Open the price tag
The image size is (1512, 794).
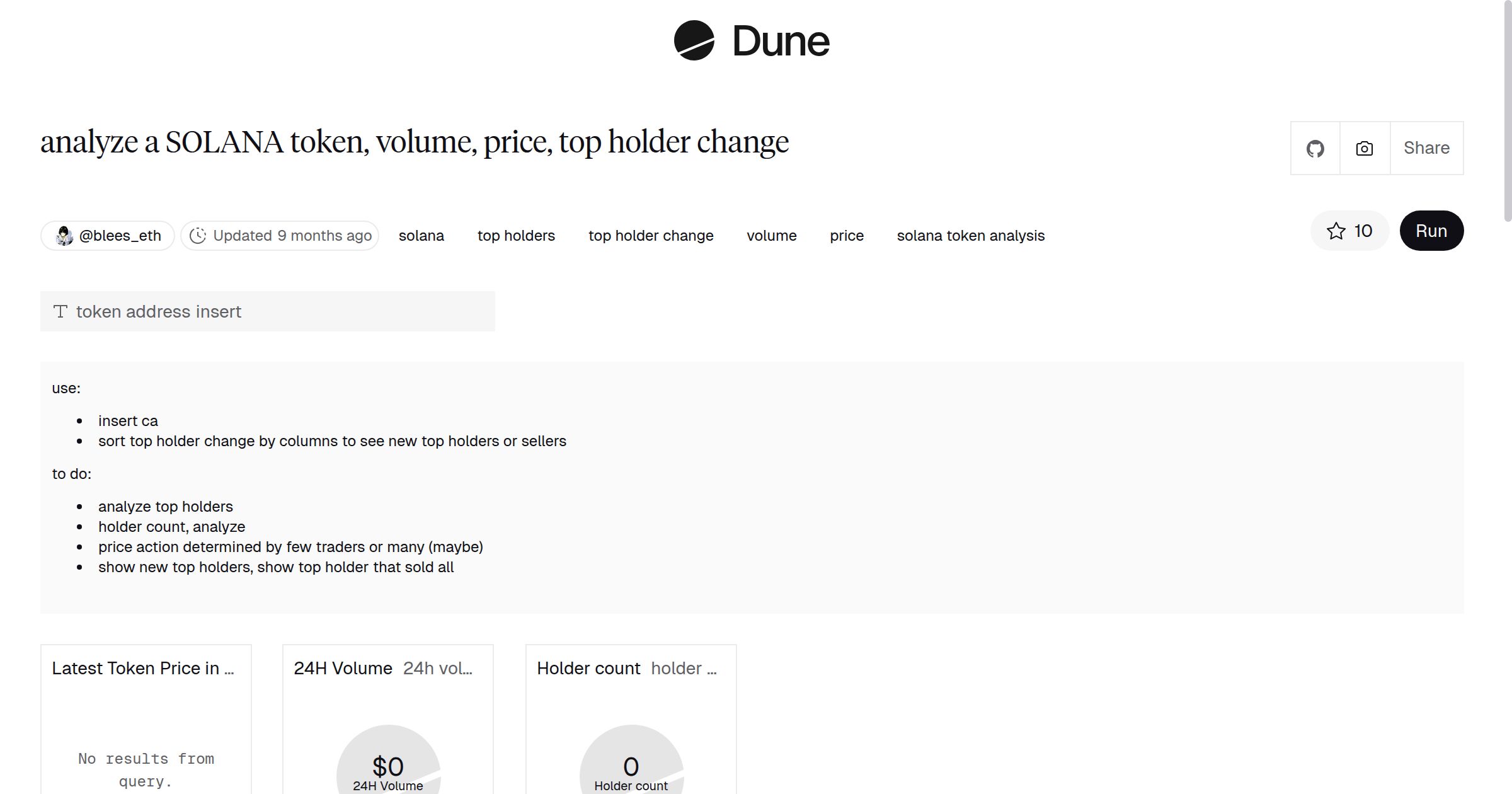(847, 235)
